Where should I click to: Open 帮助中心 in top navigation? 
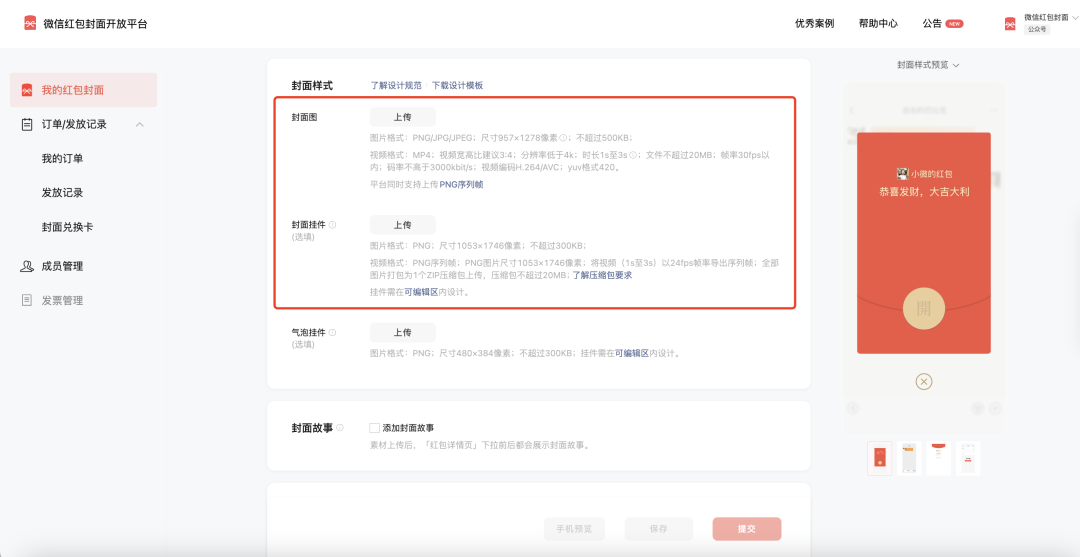coord(878,23)
